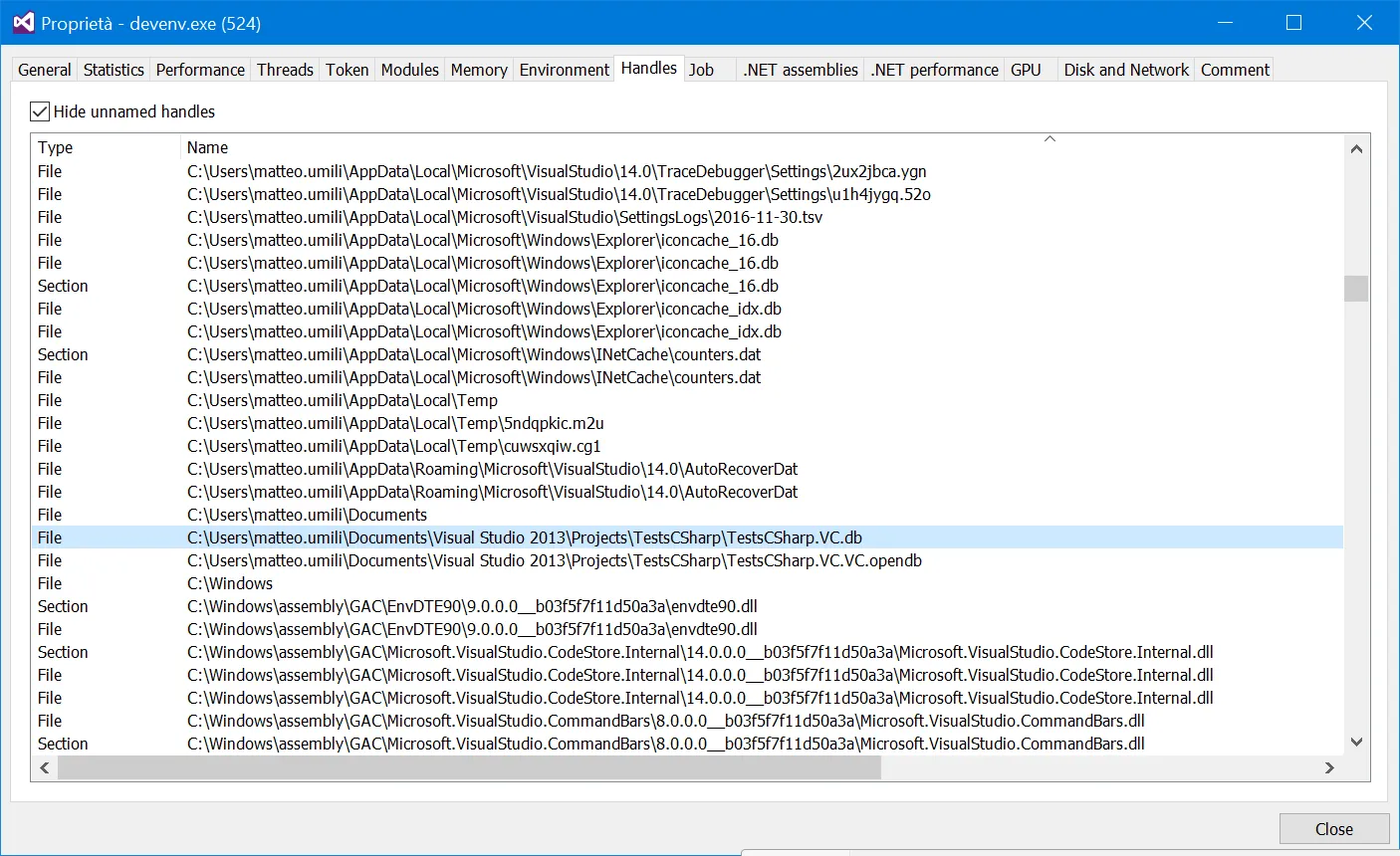Select the Handles tab
The image size is (1400, 856).
point(649,68)
